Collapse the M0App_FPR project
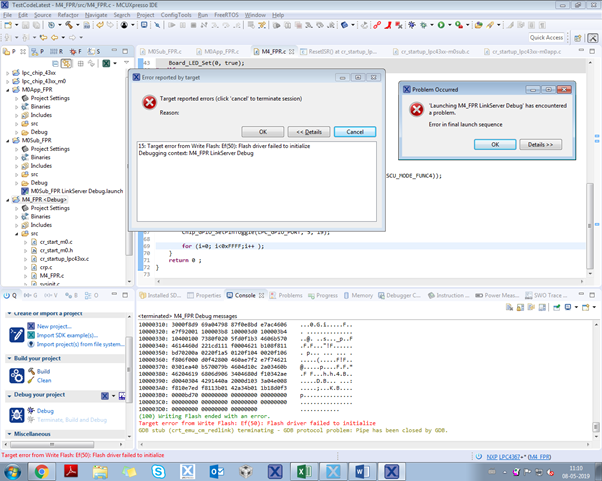Image resolution: width=602 pixels, height=481 pixels. click(8, 90)
